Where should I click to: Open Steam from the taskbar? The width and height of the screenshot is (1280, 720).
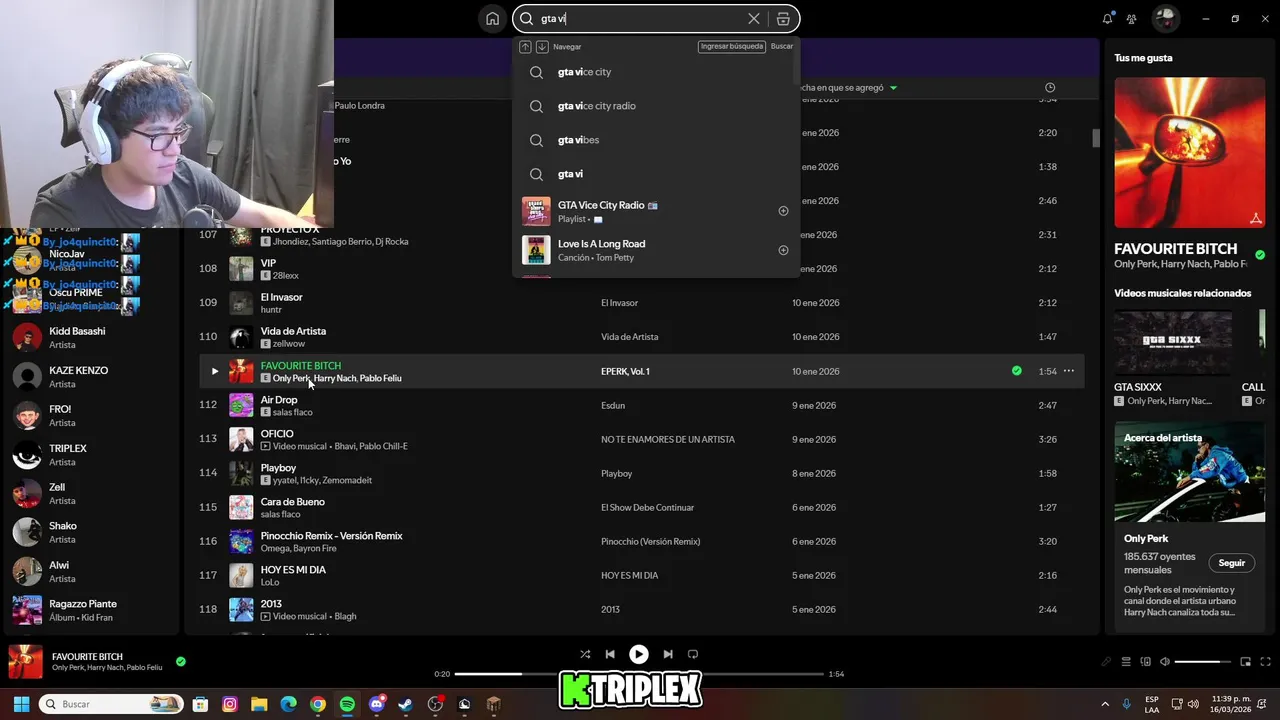click(405, 704)
